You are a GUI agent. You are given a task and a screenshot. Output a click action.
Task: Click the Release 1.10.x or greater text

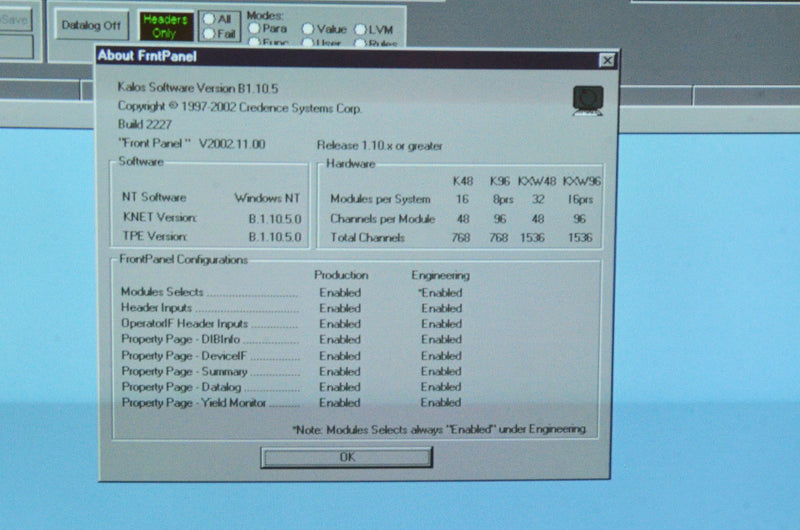pos(380,146)
